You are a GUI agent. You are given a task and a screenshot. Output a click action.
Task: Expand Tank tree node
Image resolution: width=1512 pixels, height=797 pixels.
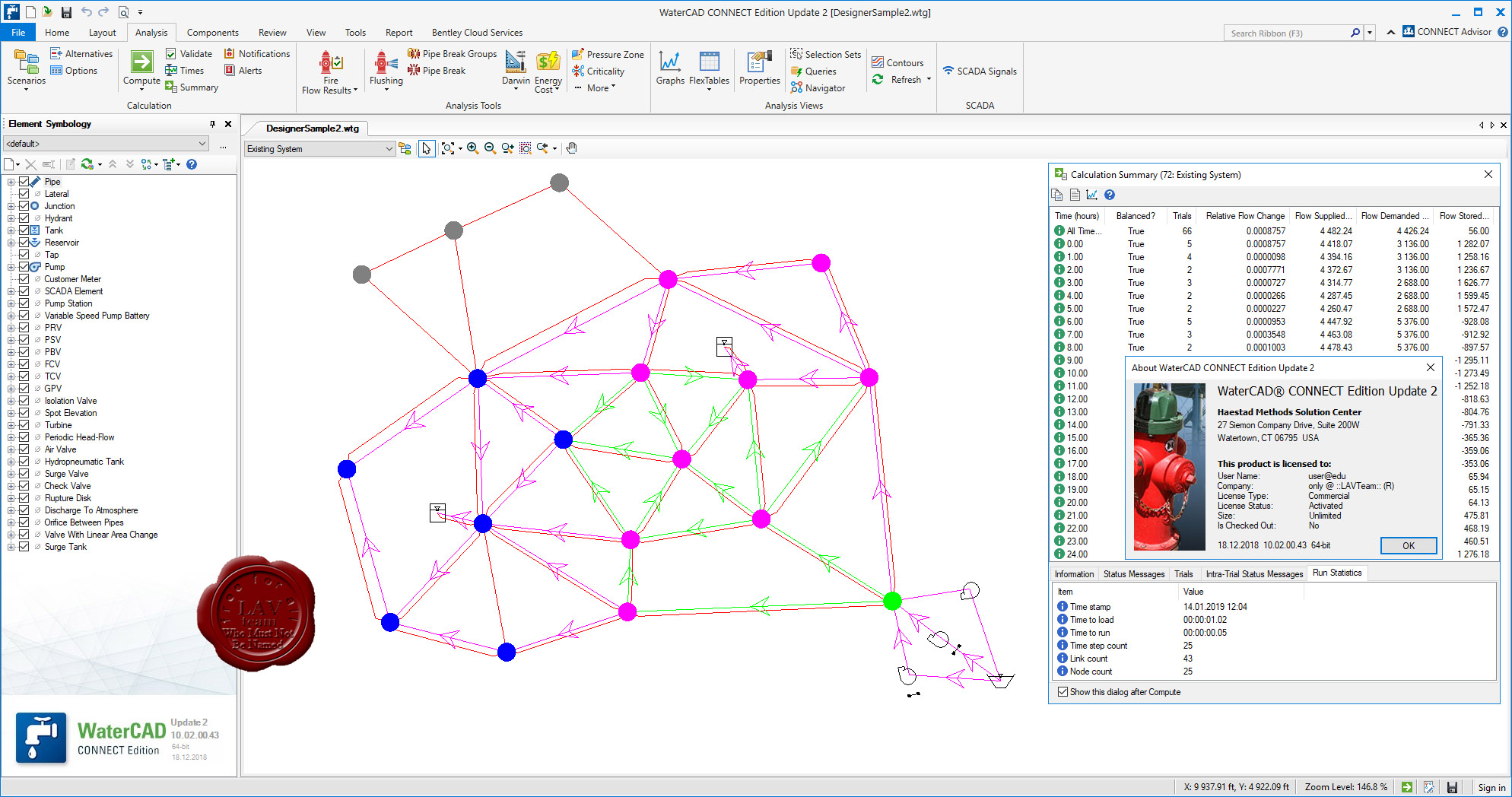[11, 230]
